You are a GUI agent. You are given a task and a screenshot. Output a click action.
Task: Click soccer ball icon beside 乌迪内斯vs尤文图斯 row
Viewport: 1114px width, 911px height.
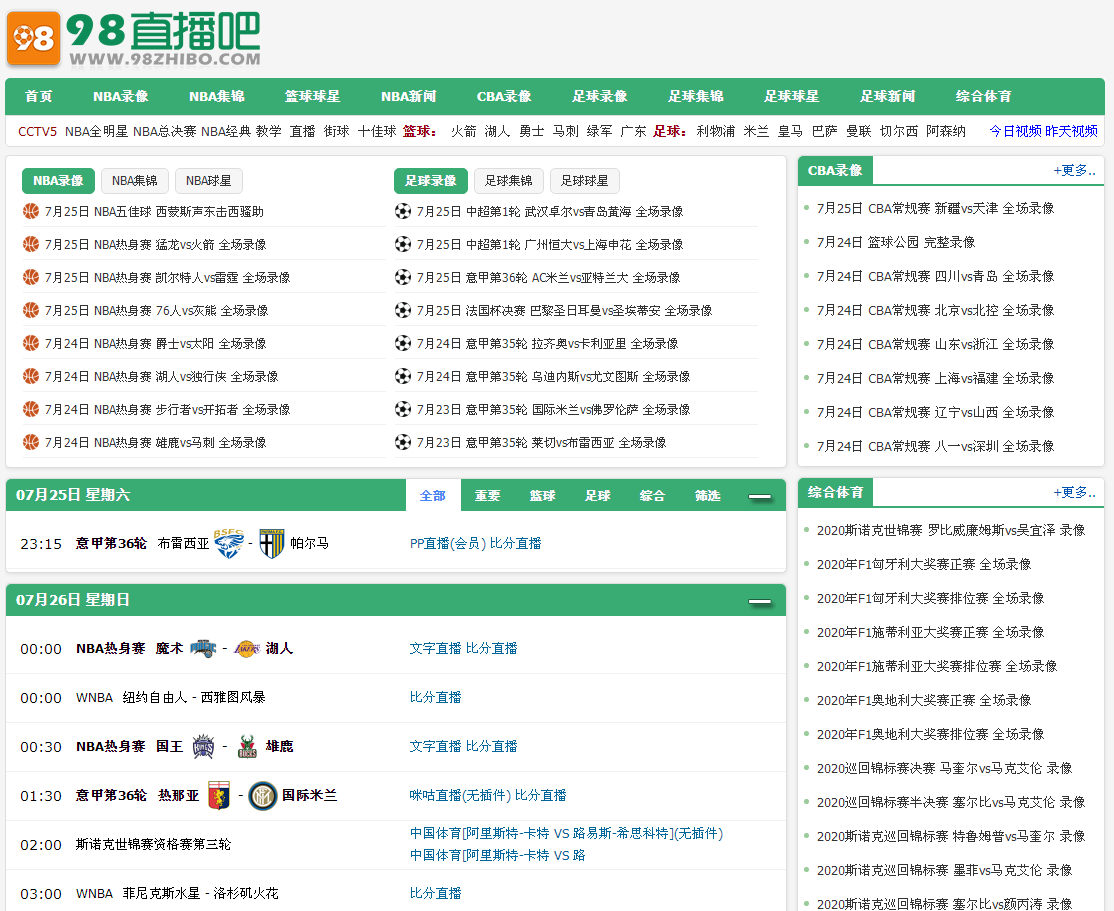tap(403, 376)
